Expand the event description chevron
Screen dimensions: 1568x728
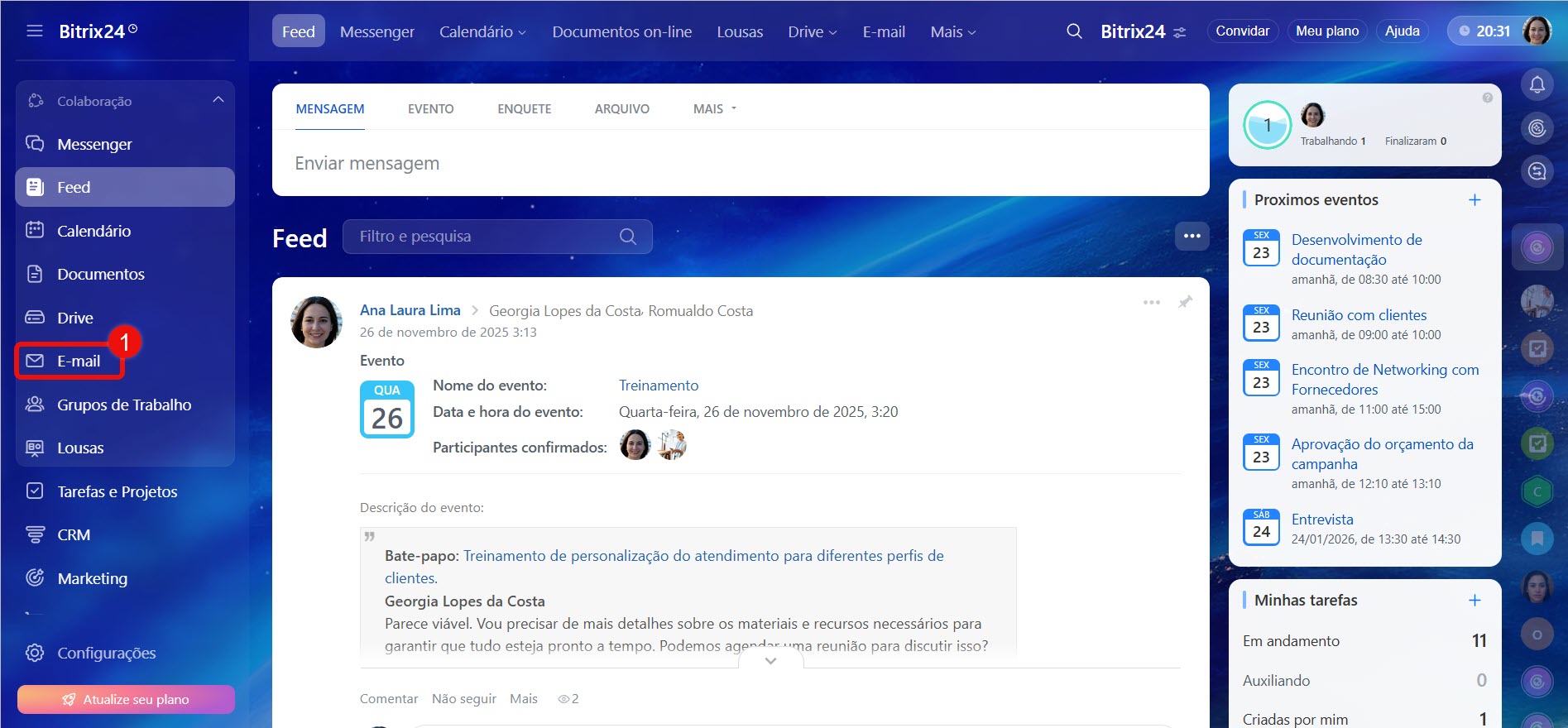[x=770, y=661]
